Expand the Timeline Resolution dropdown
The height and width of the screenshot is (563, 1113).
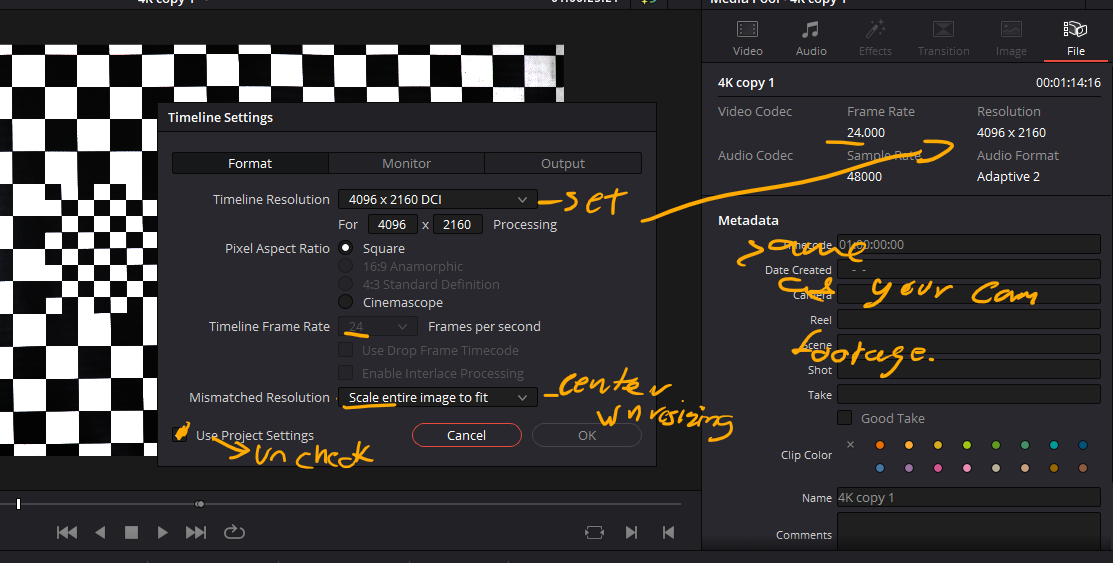click(x=437, y=199)
